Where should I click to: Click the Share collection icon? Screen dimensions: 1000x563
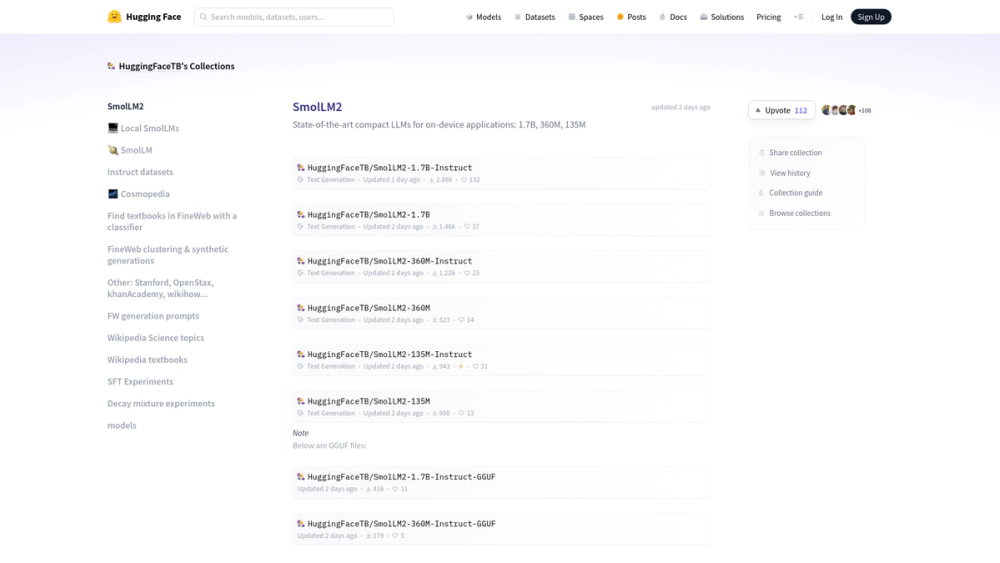[x=761, y=153]
